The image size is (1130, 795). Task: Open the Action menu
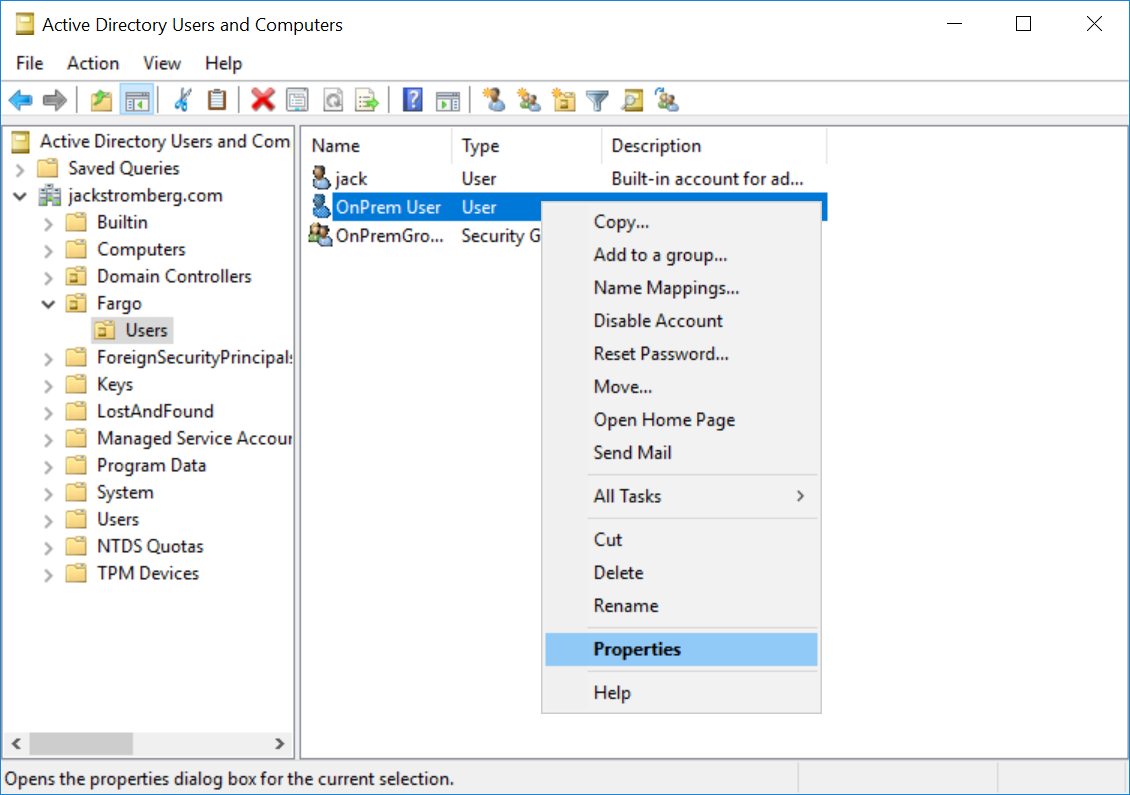point(93,63)
